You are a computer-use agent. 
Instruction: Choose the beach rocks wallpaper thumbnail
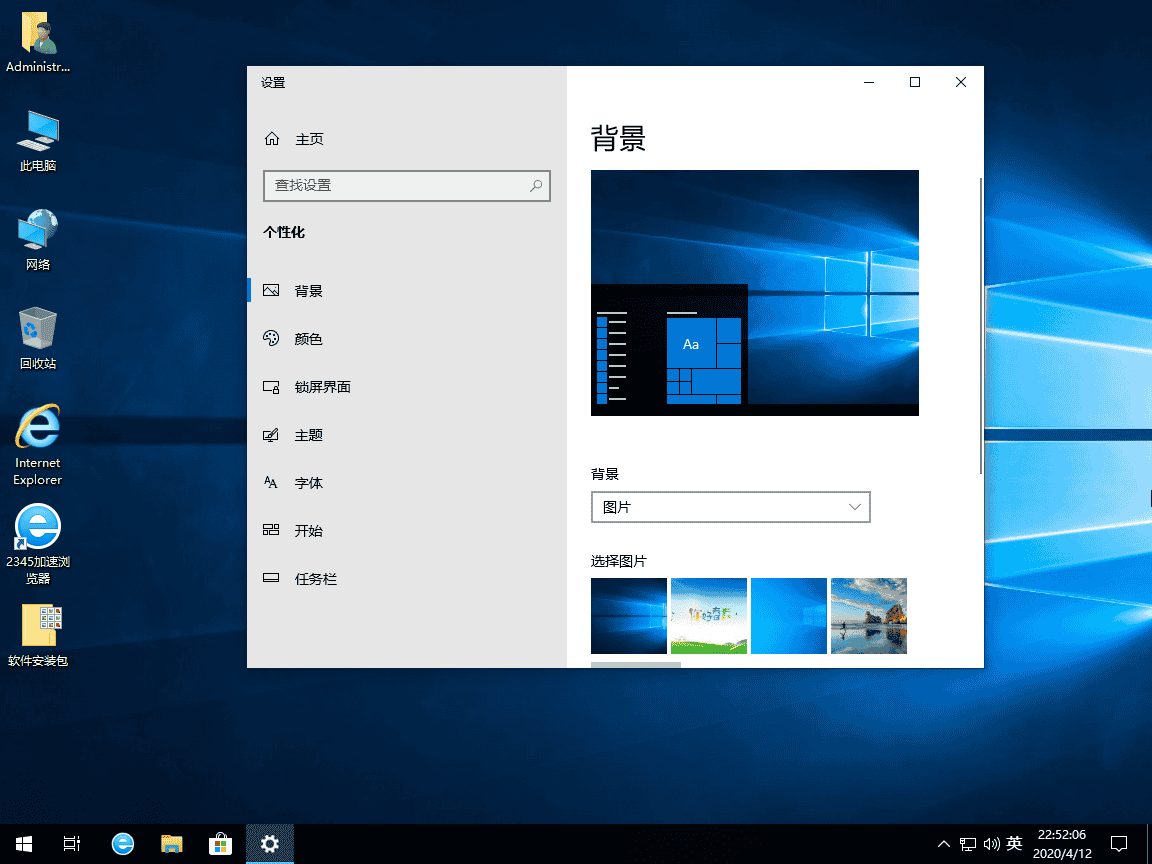pyautogui.click(x=869, y=616)
